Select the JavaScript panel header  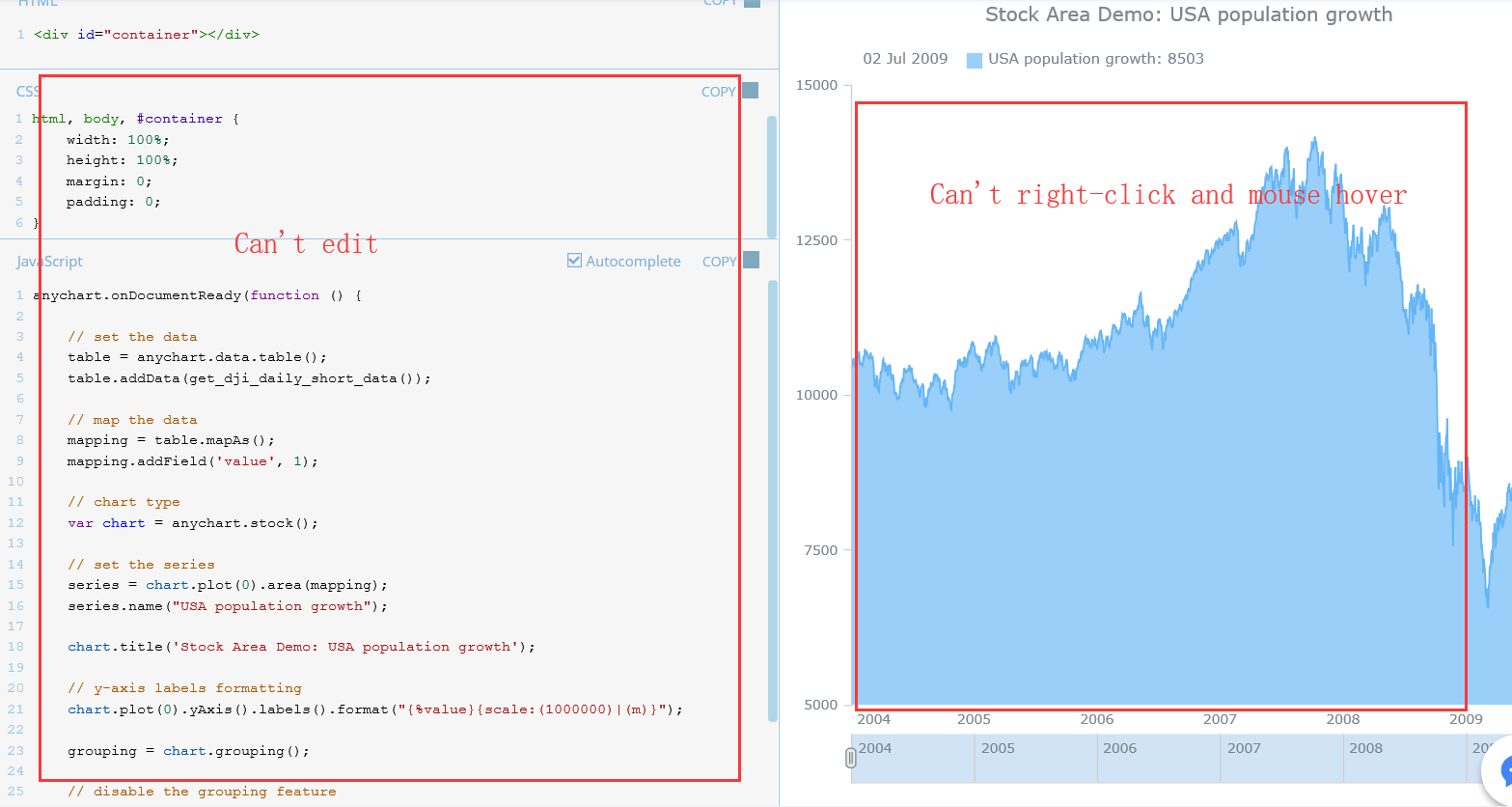pos(48,260)
